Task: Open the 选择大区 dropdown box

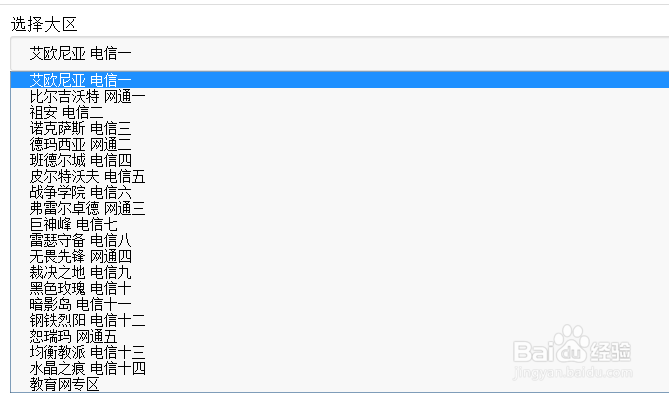Action: (x=340, y=54)
